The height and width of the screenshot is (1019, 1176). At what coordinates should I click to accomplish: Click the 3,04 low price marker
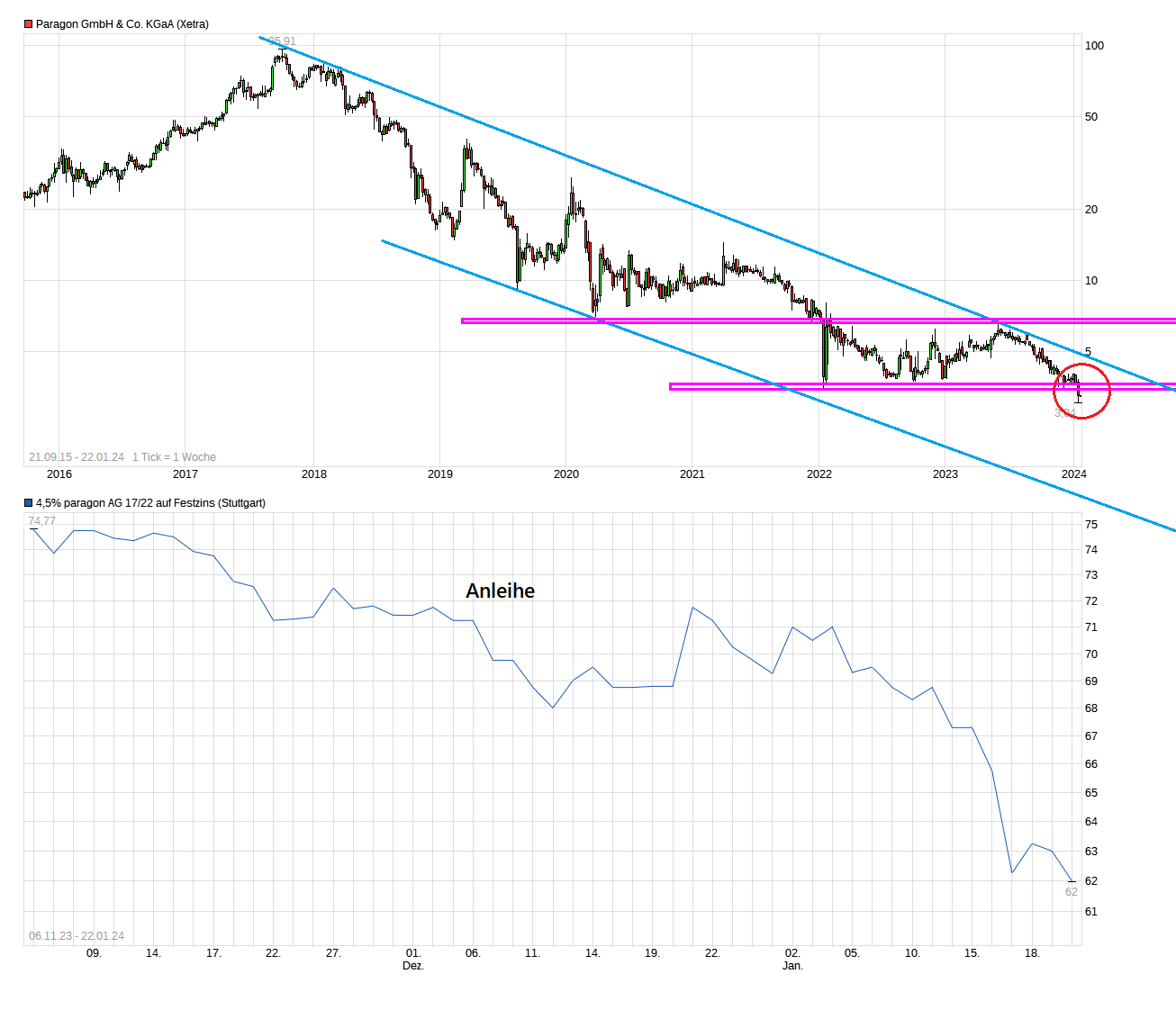click(1067, 411)
